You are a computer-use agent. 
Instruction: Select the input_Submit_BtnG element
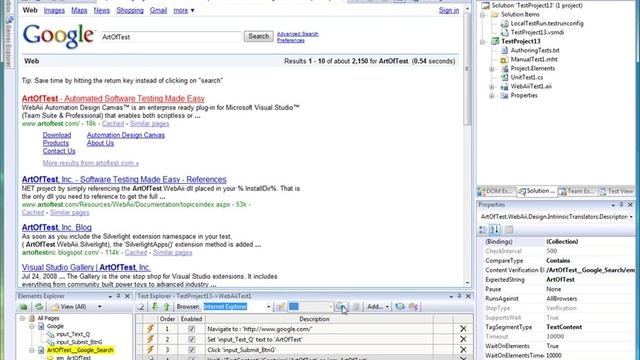[79, 342]
